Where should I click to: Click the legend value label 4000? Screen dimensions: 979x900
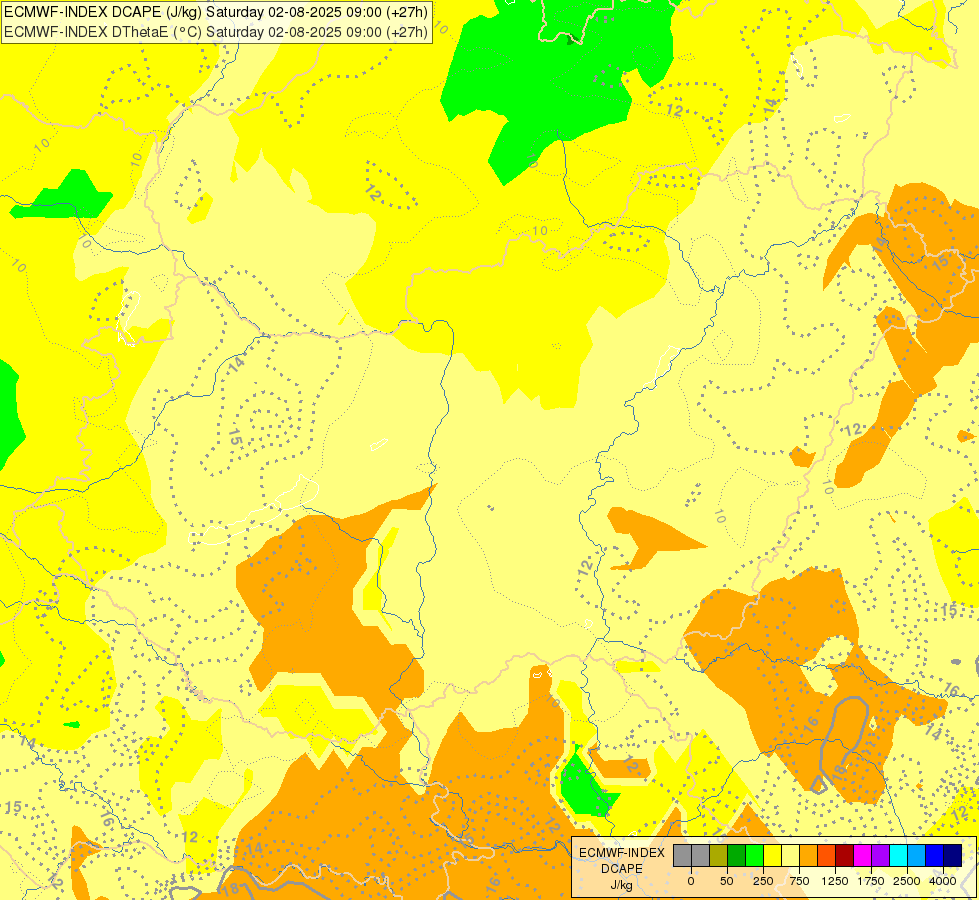pos(943,881)
